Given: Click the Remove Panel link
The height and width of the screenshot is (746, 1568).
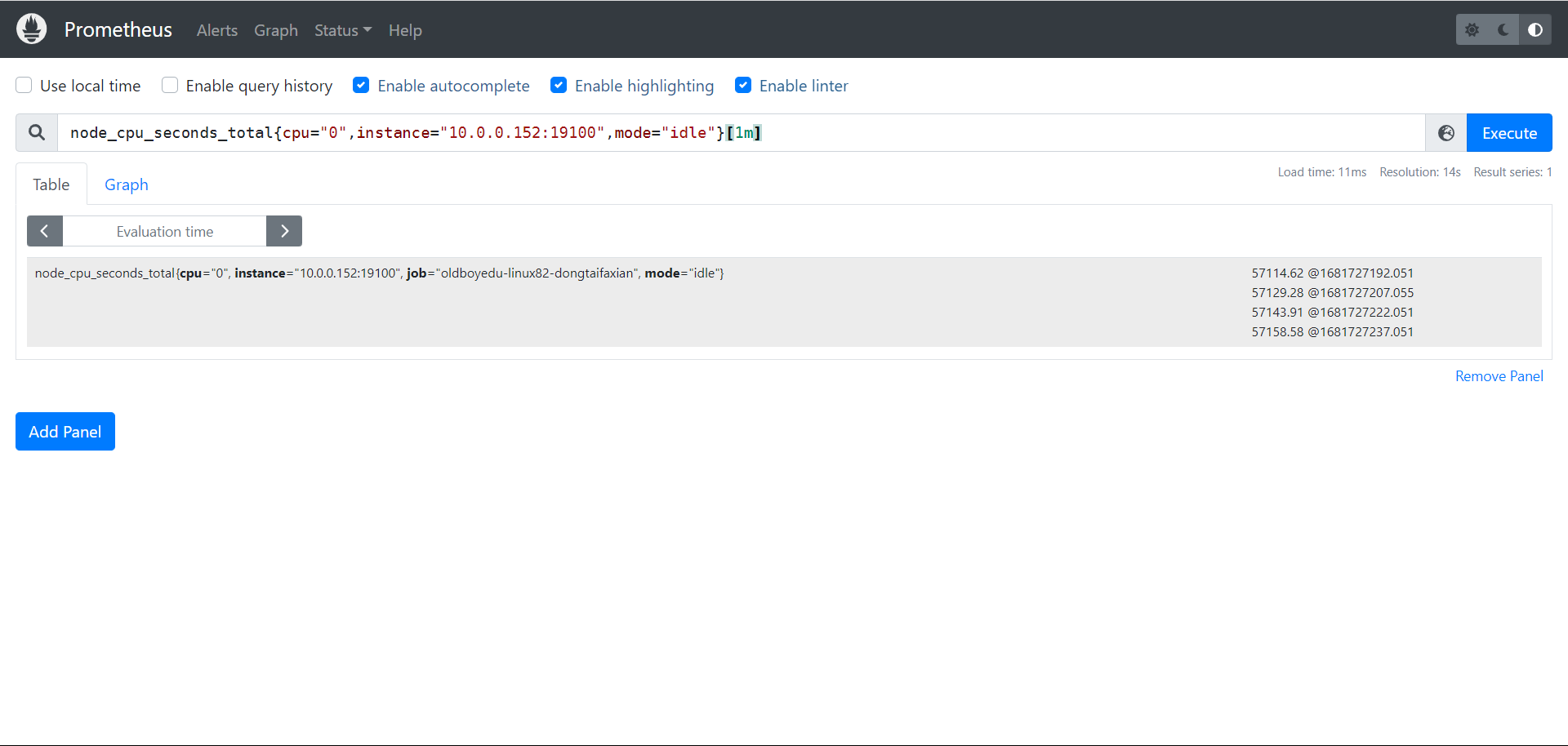Looking at the screenshot, I should pyautogui.click(x=1499, y=376).
